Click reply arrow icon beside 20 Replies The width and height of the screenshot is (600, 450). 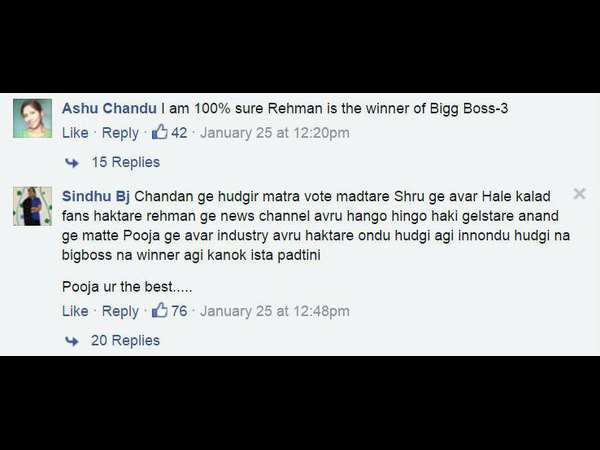coord(72,341)
